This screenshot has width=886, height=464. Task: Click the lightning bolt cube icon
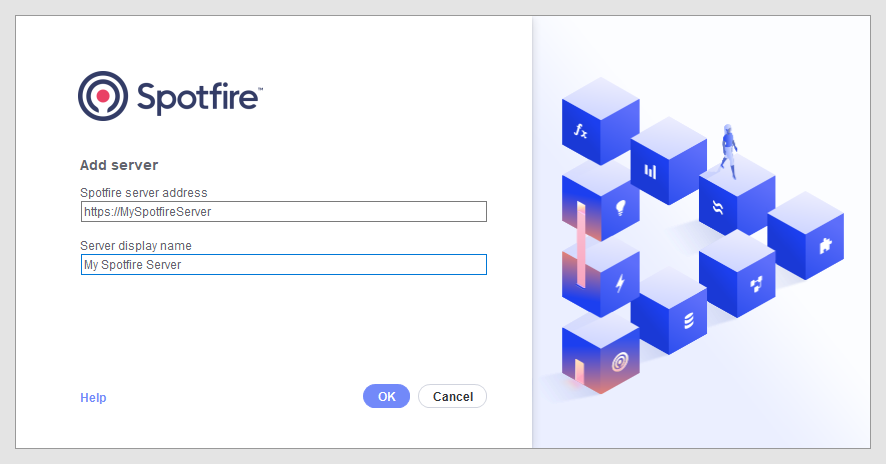tap(620, 284)
